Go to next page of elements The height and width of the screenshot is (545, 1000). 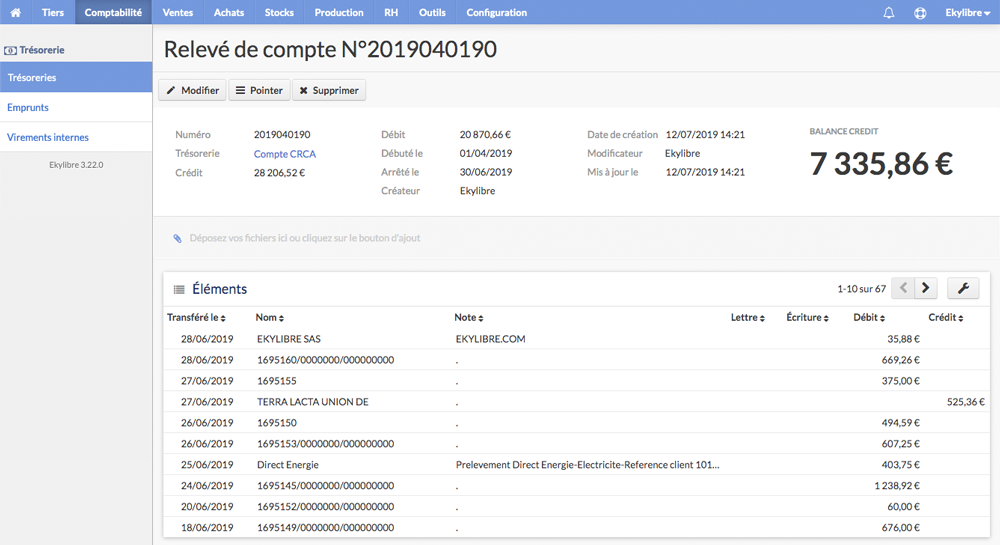coord(925,288)
